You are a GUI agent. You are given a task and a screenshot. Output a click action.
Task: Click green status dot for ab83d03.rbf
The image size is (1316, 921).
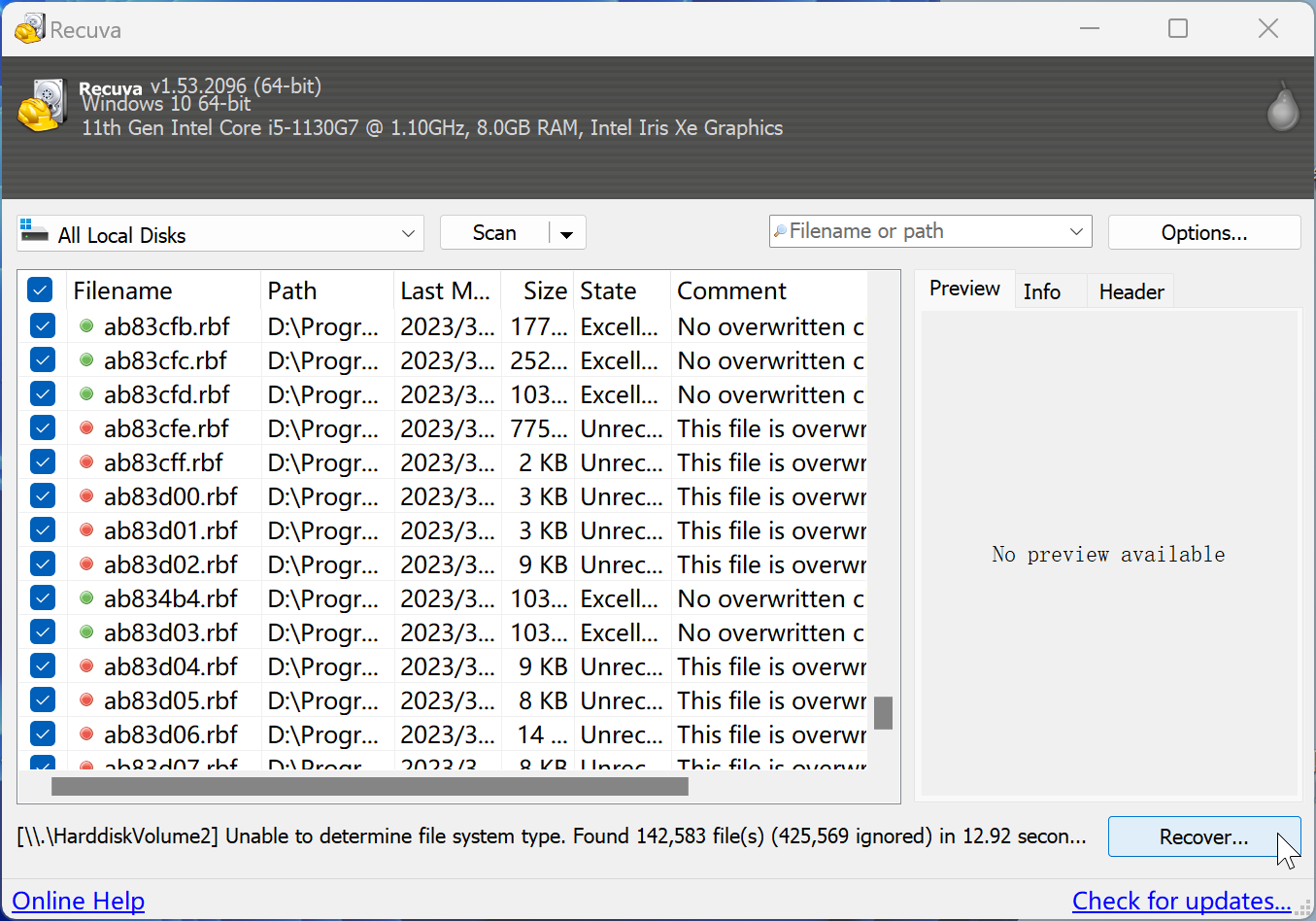coord(86,632)
